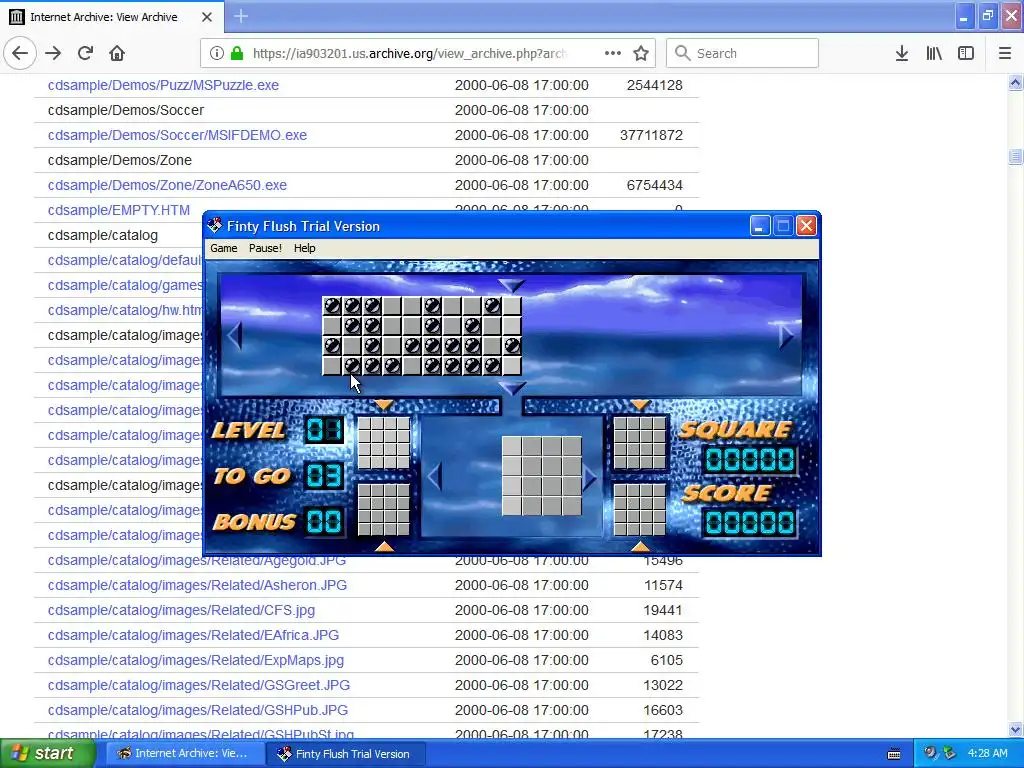Open the Help menu in Finty Flush
The height and width of the screenshot is (768, 1024).
pos(304,248)
